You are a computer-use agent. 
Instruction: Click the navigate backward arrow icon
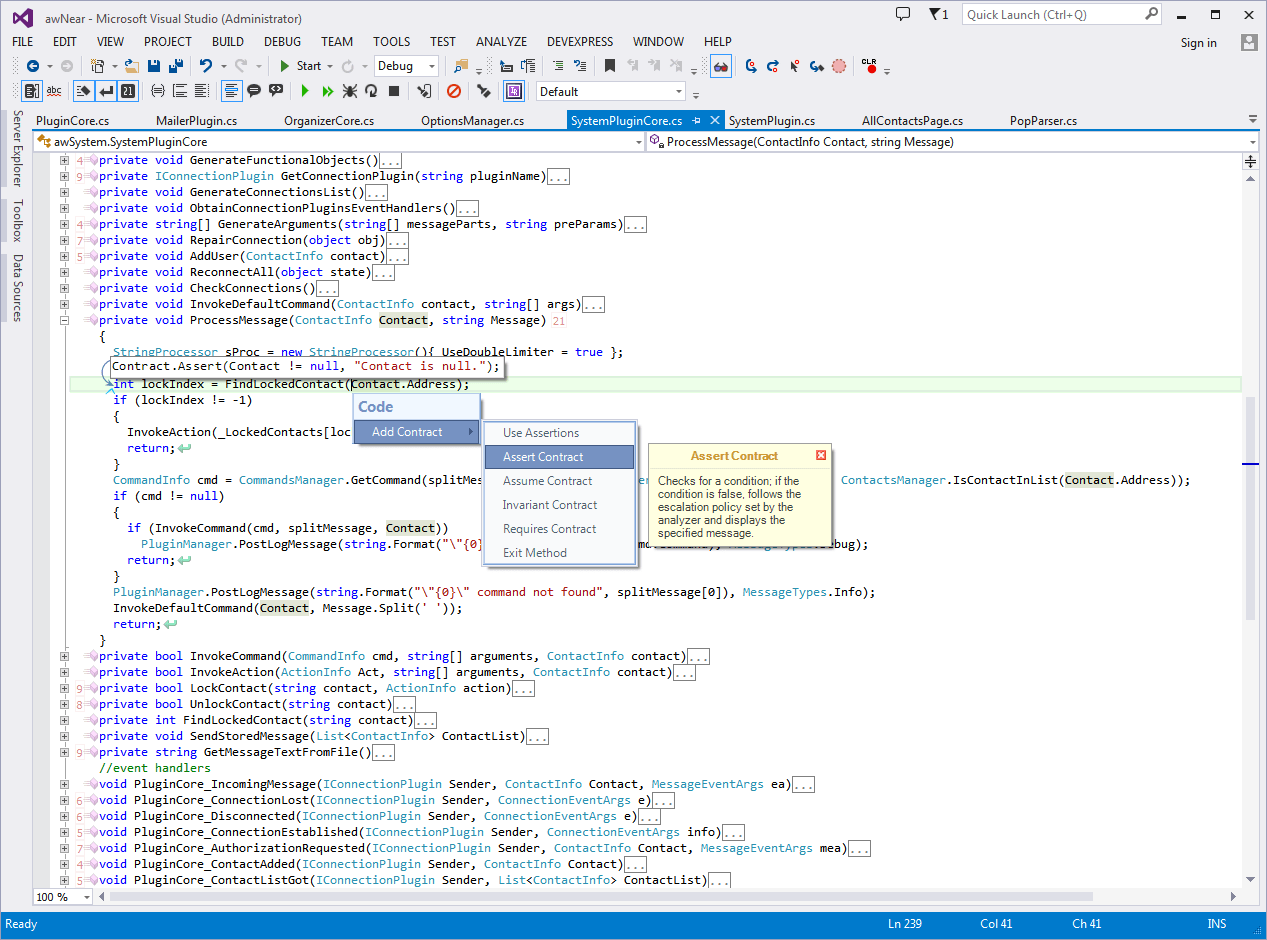pyautogui.click(x=33, y=66)
